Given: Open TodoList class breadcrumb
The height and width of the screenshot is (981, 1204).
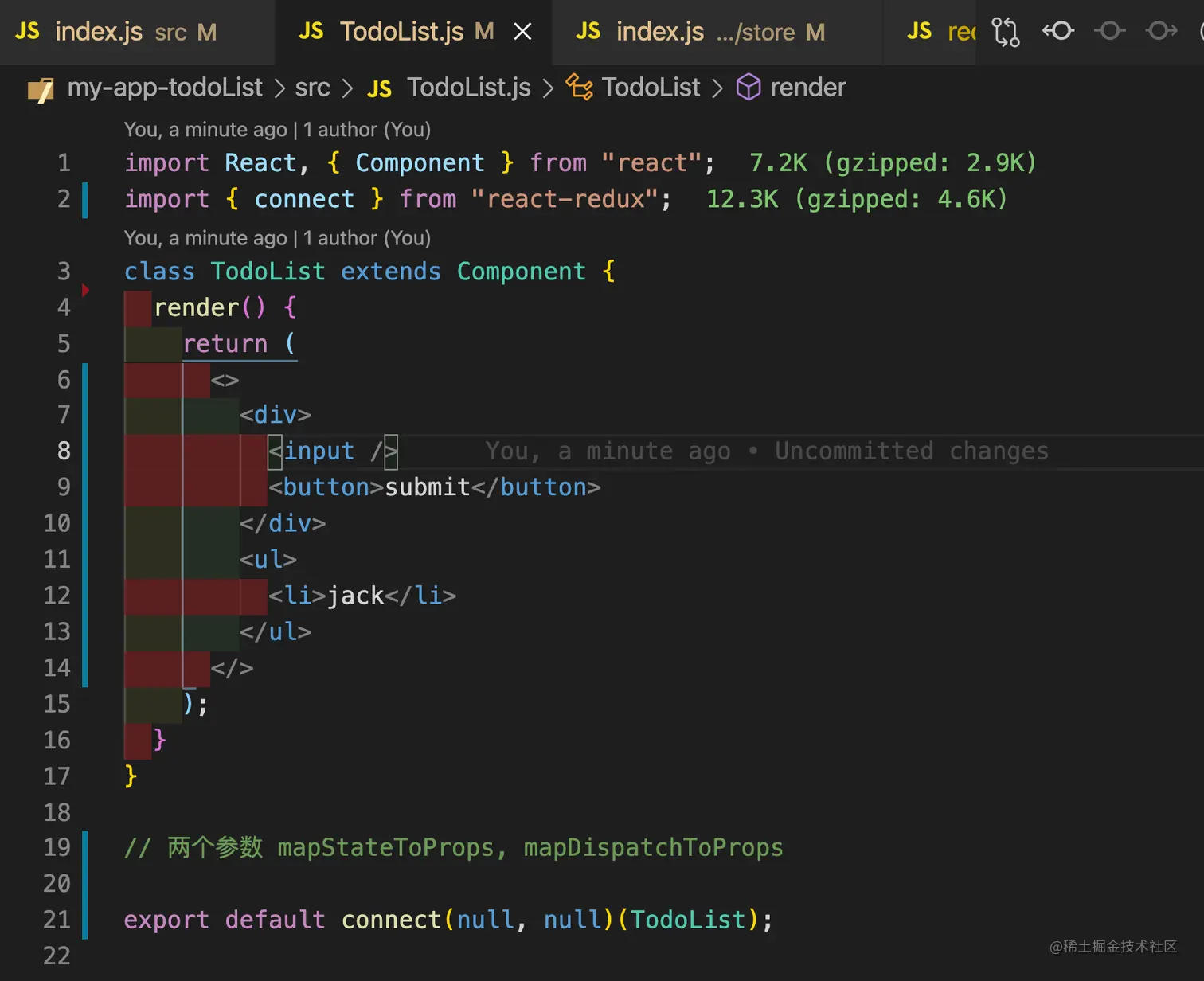Looking at the screenshot, I should coord(651,87).
